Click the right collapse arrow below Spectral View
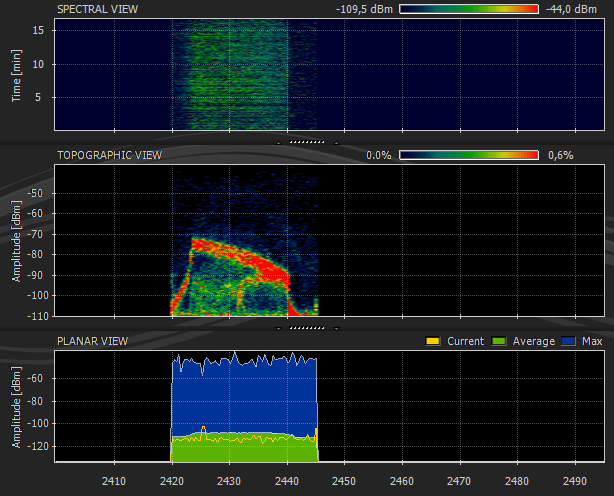This screenshot has height=496, width=614. coord(337,143)
